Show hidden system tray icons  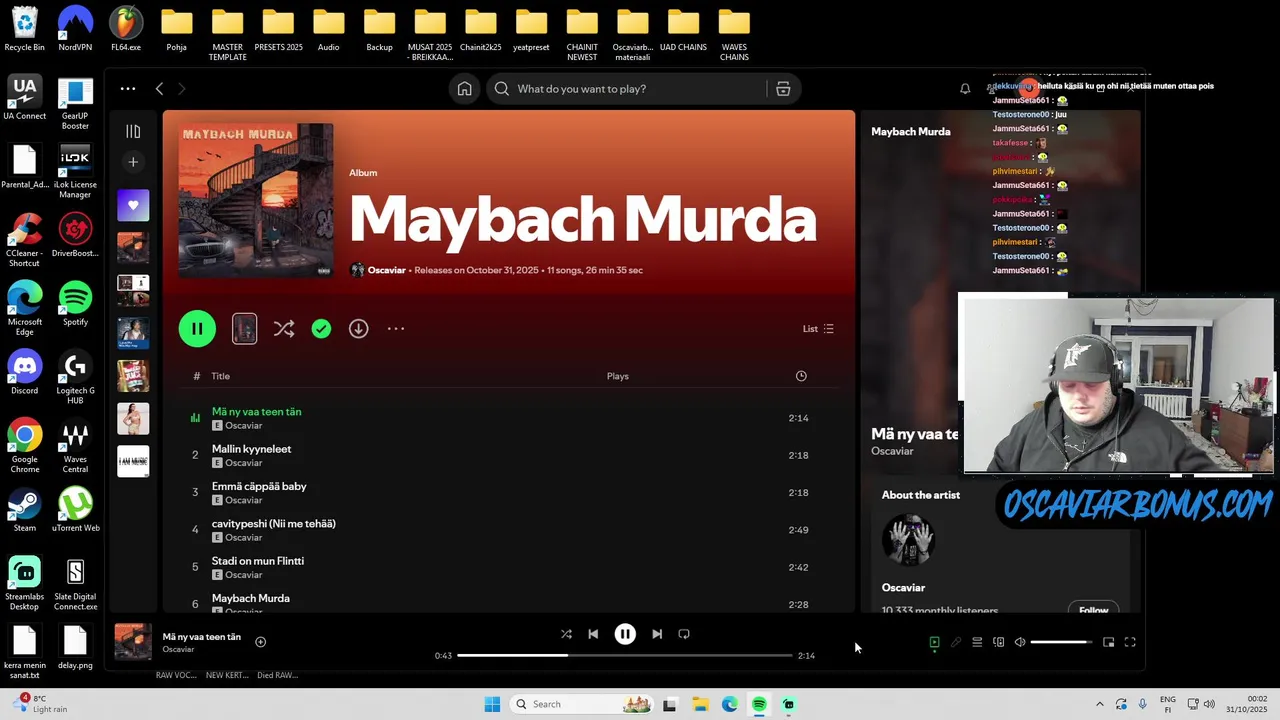(x=1100, y=704)
